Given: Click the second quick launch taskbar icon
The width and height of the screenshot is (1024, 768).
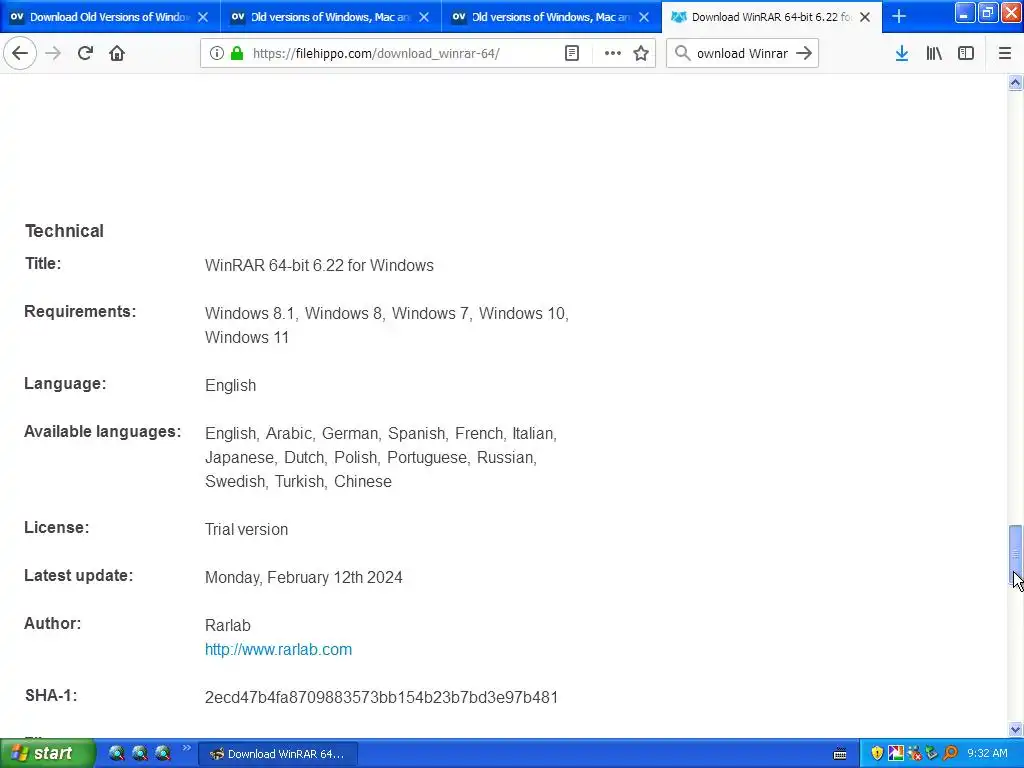Looking at the screenshot, I should click(140, 754).
